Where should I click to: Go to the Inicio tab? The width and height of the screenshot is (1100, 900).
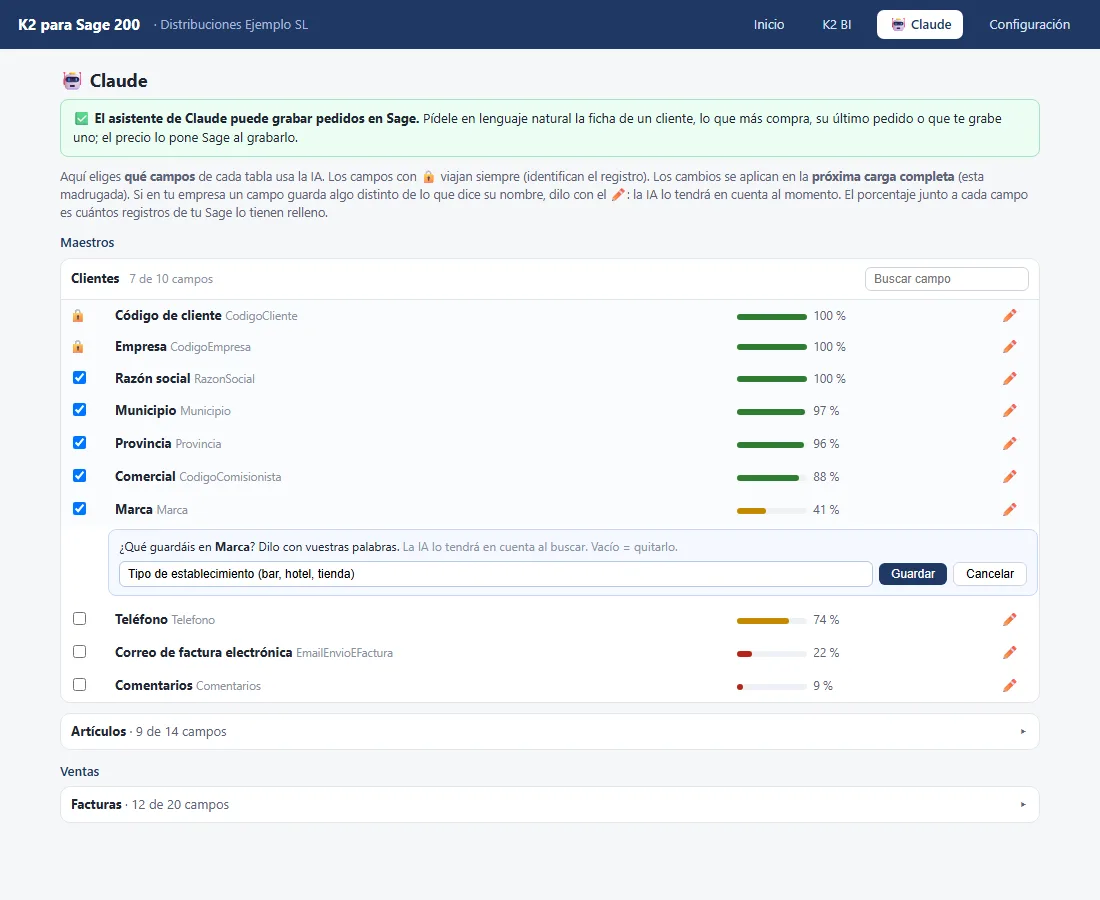(769, 25)
